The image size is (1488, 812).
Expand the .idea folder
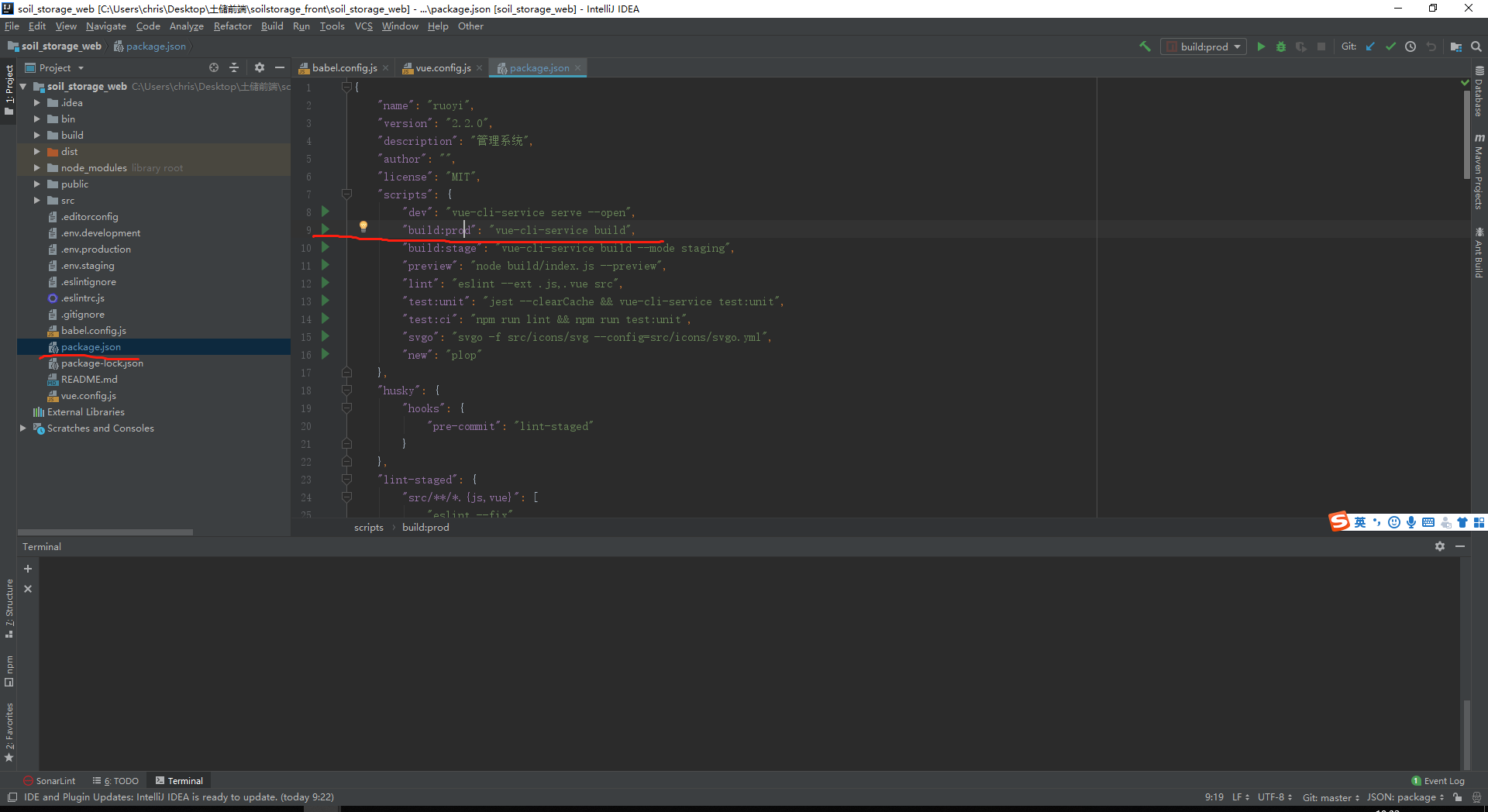pyautogui.click(x=36, y=102)
